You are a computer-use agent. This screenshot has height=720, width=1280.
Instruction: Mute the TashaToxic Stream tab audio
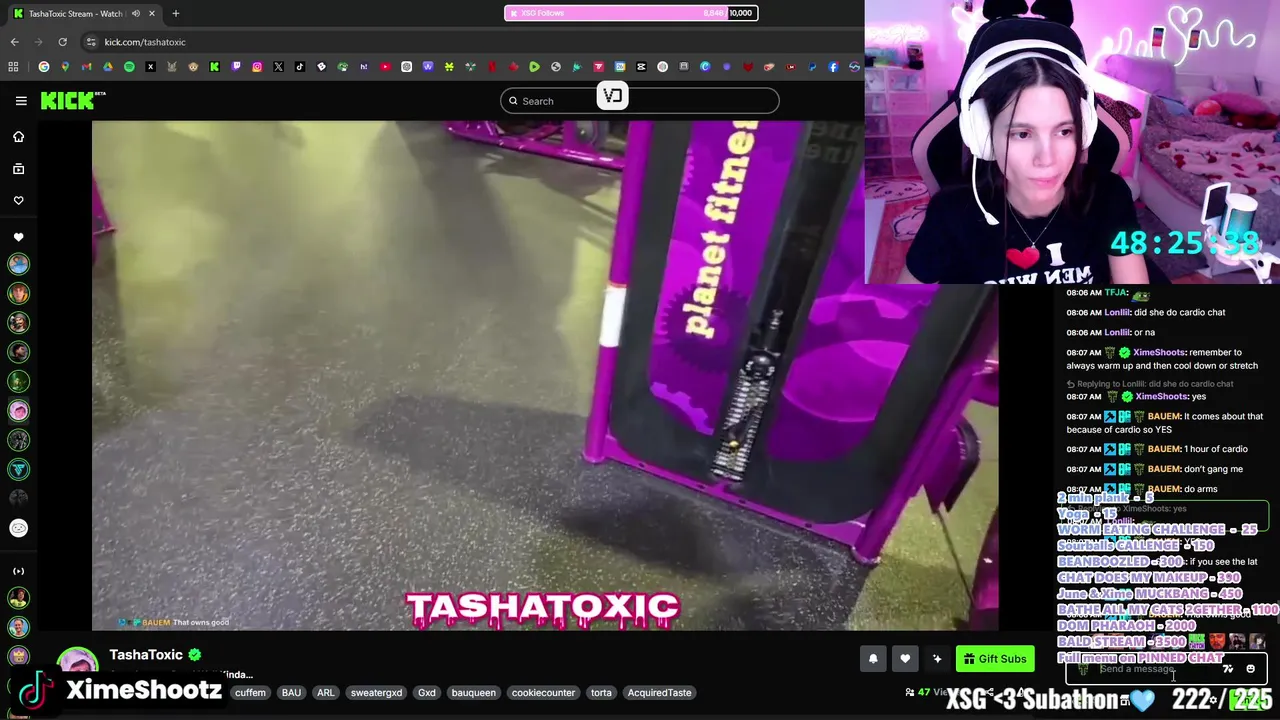136,13
